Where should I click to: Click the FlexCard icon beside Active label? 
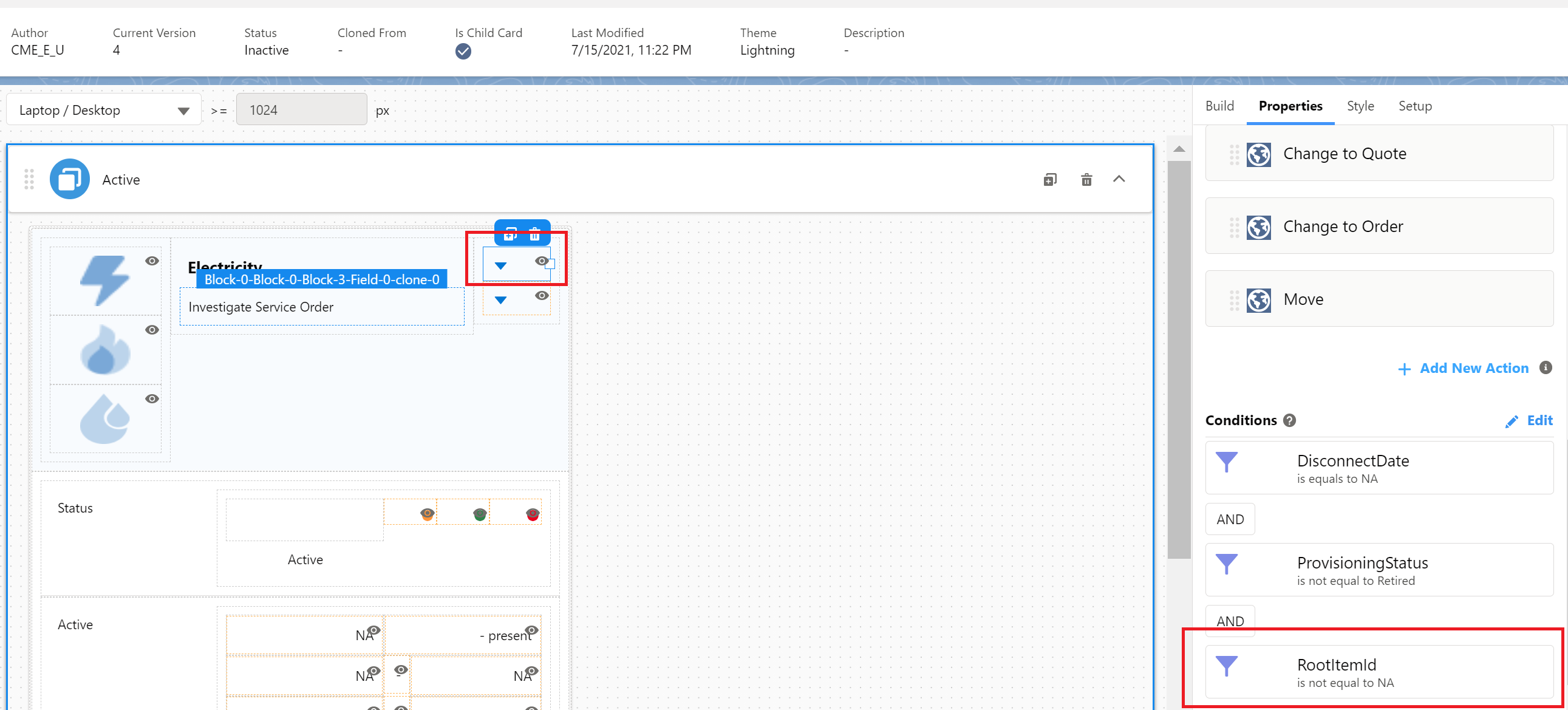pyautogui.click(x=69, y=179)
